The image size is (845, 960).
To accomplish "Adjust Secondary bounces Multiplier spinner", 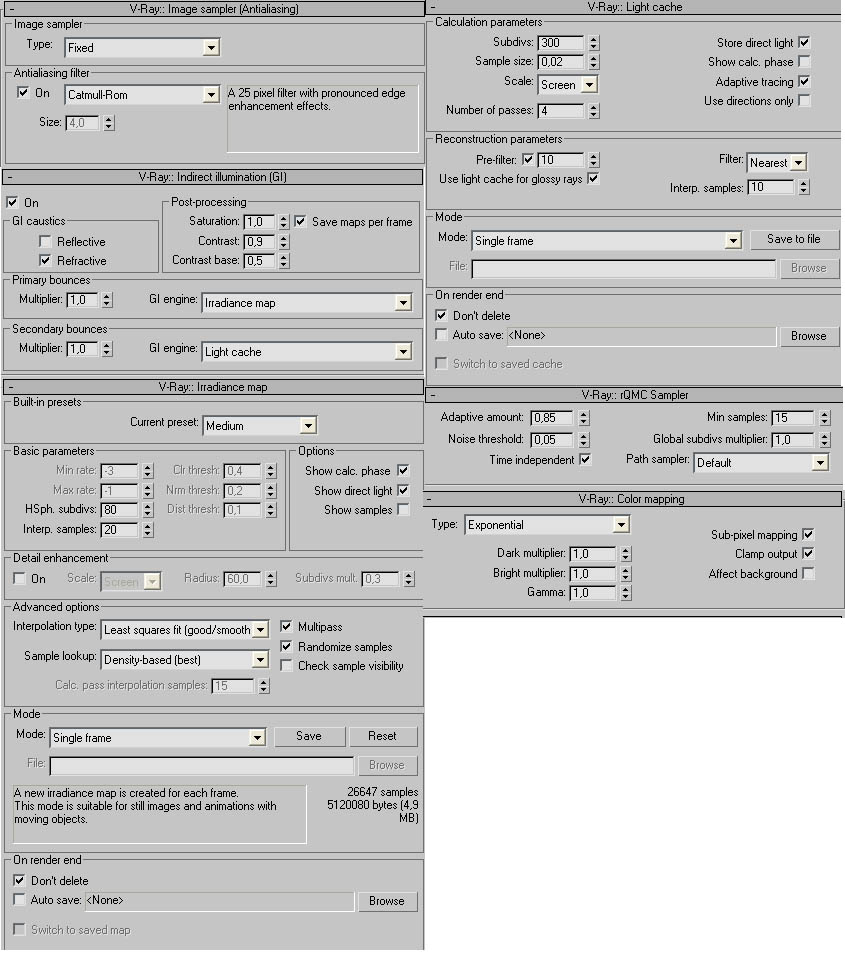I will tap(107, 349).
